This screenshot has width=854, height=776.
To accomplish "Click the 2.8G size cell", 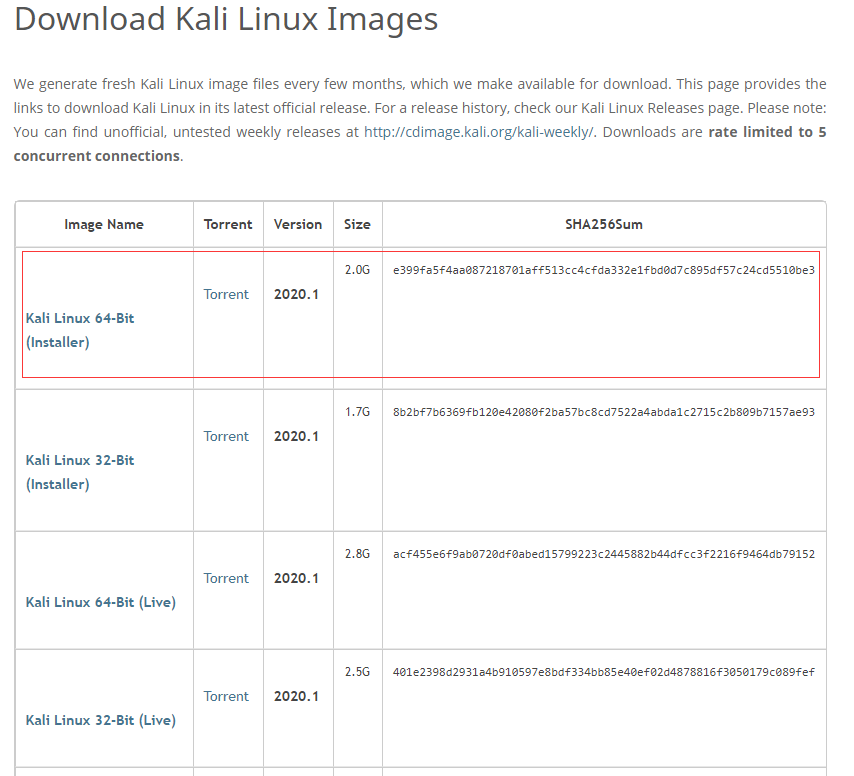I will coord(357,554).
